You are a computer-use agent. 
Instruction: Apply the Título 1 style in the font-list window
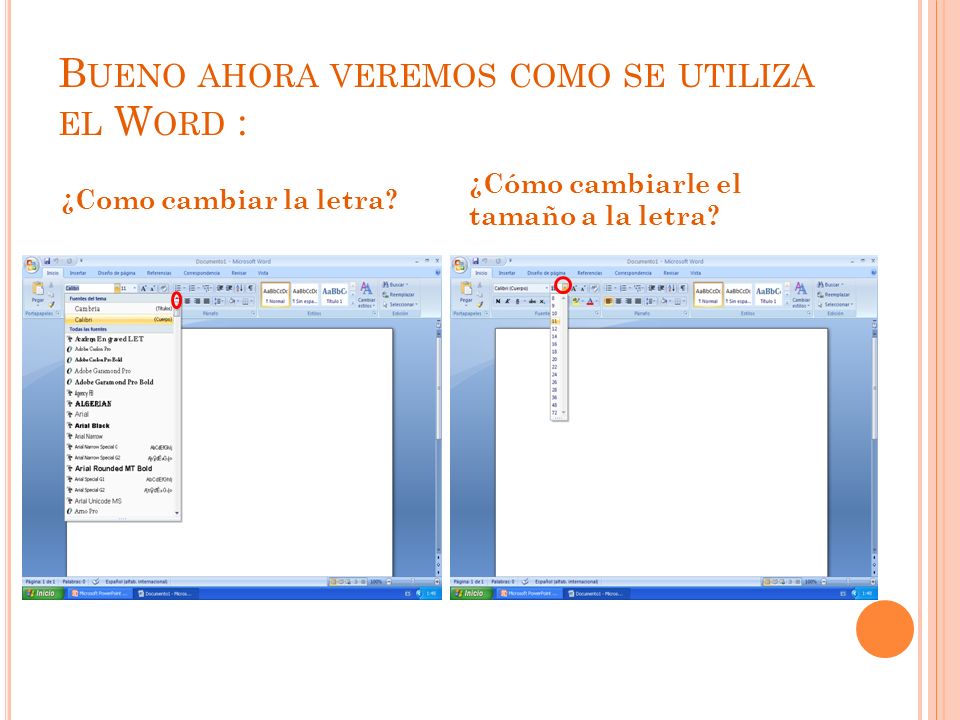click(335, 294)
